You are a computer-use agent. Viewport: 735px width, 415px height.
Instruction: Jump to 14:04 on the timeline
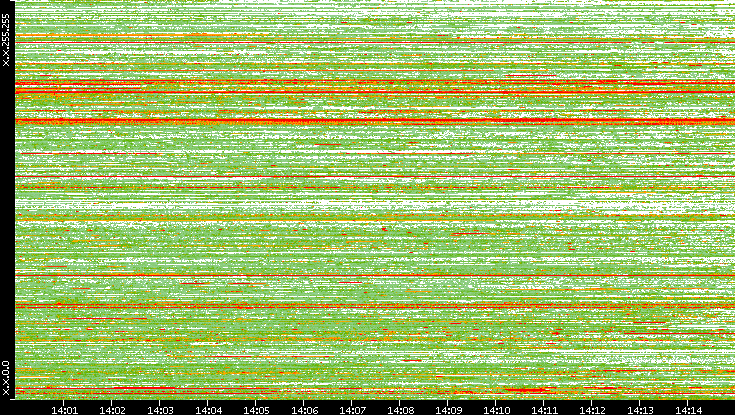209,409
